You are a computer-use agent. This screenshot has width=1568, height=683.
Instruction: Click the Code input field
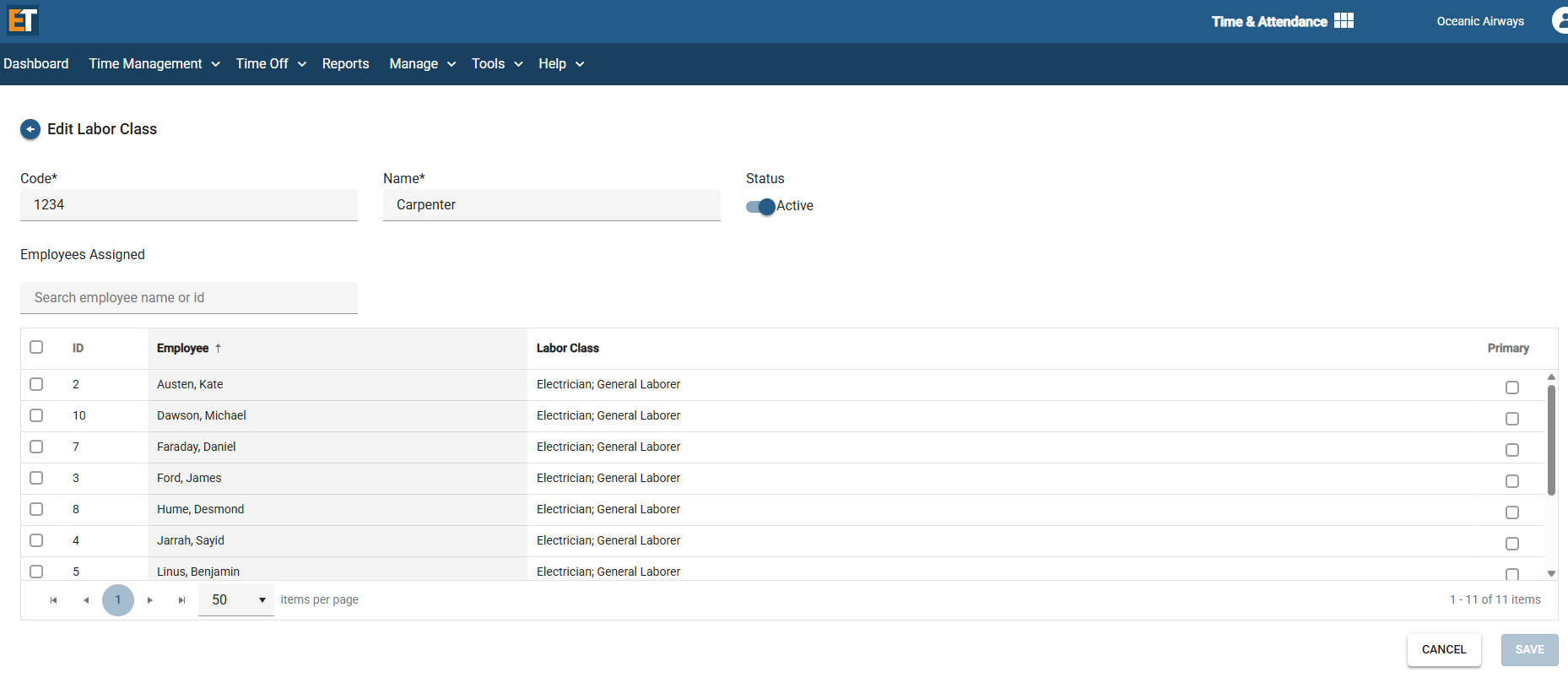pos(189,205)
